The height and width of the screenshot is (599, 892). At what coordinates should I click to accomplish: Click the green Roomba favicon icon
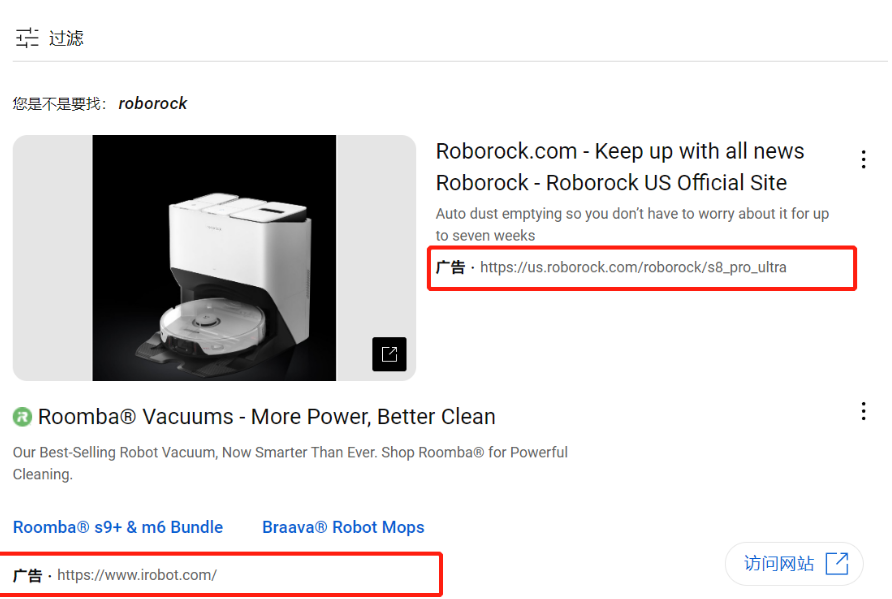(x=22, y=417)
